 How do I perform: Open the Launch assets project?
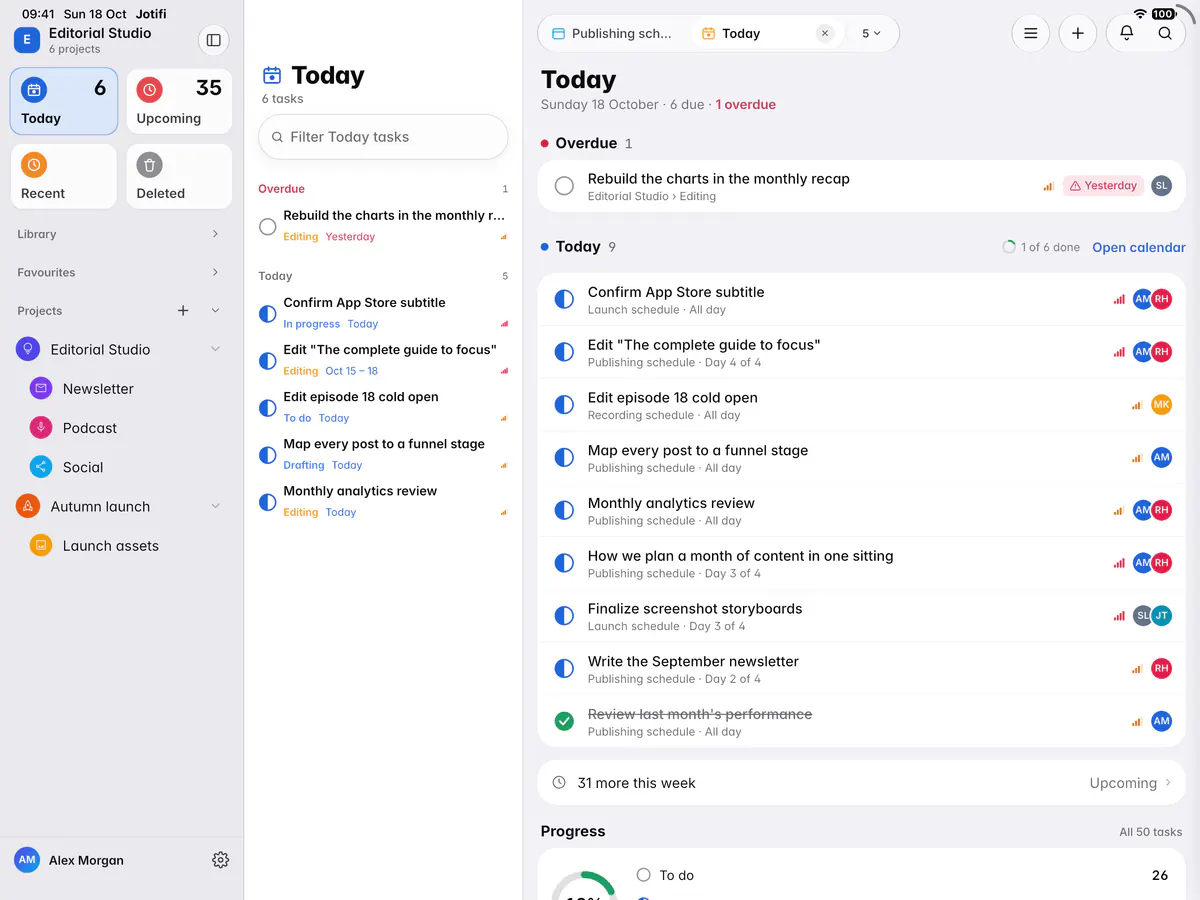(x=110, y=545)
